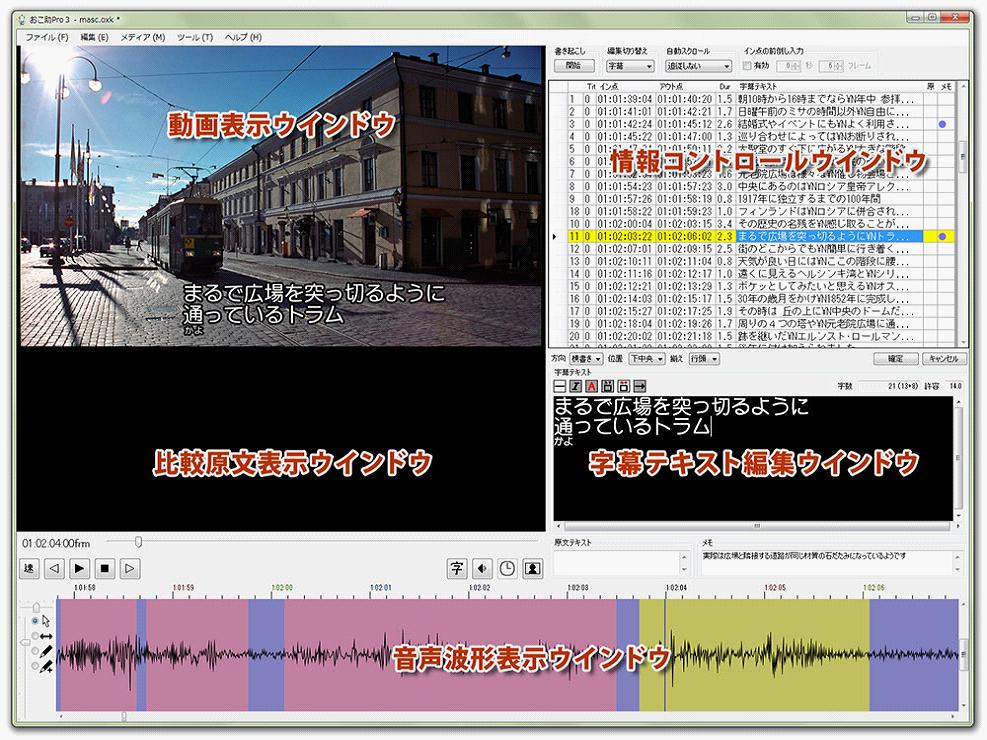Pick the pencil editing tool beside the waveform
This screenshot has width=987, height=740.
point(44,650)
